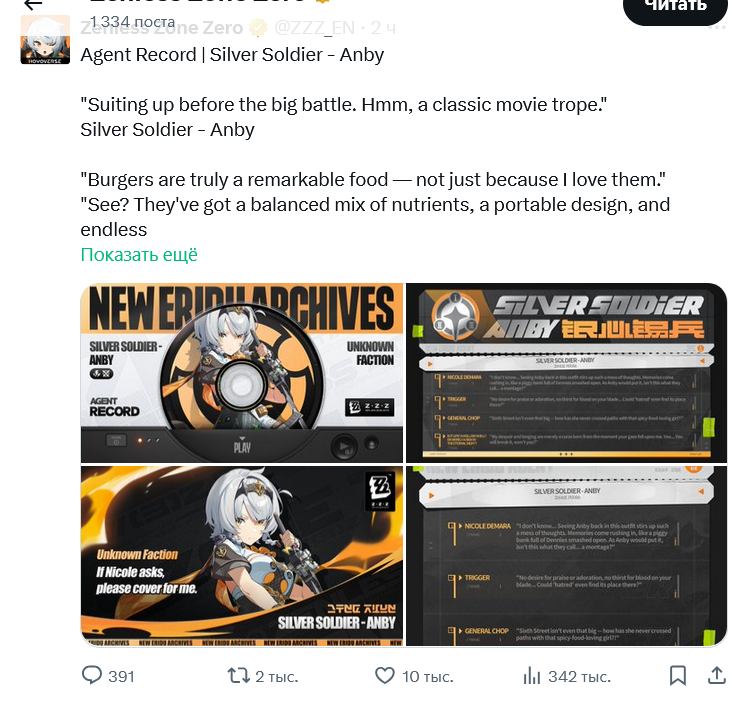Click the reply comment icon
747x702 pixels.
(92, 675)
